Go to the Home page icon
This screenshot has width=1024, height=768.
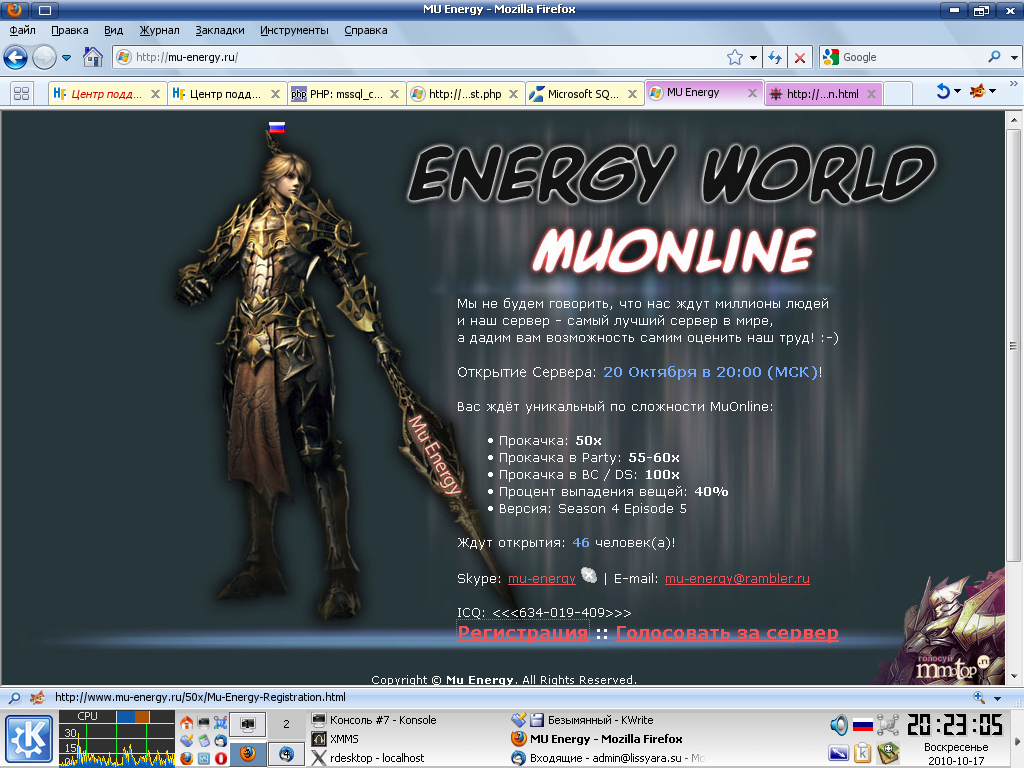click(x=93, y=57)
